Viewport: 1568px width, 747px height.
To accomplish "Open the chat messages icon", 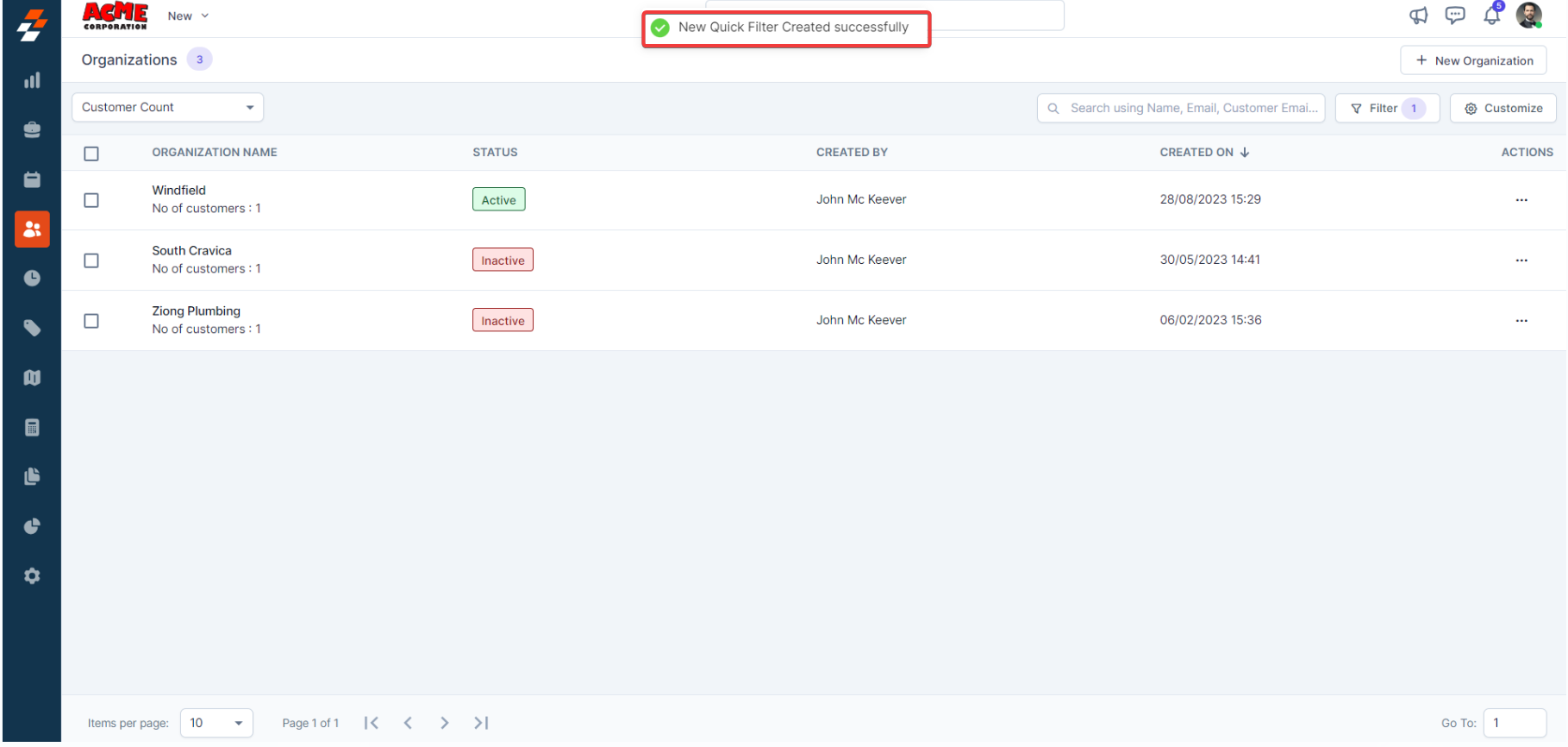I will [x=1455, y=16].
